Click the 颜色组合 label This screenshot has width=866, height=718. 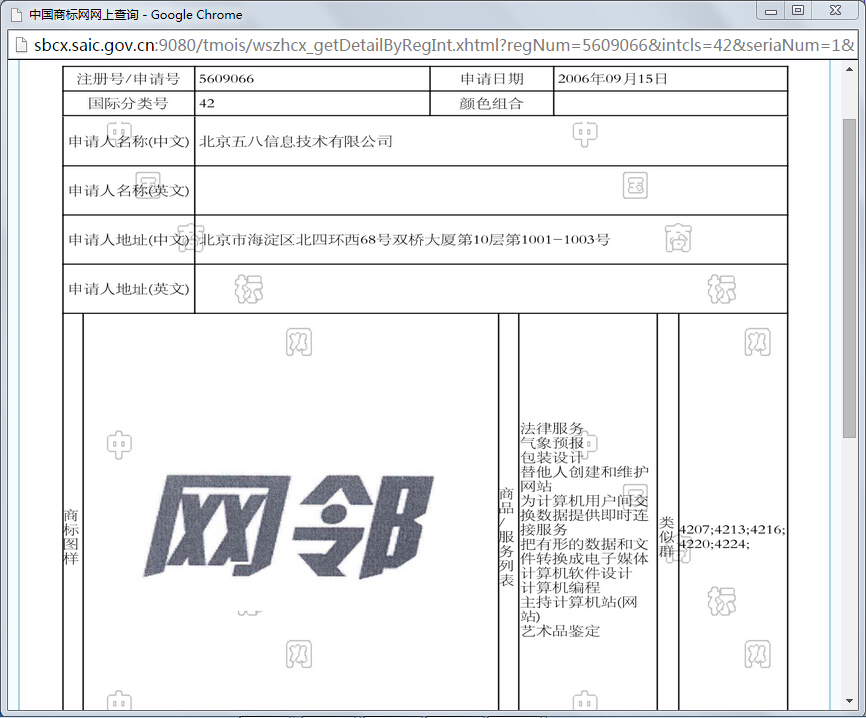(x=491, y=103)
